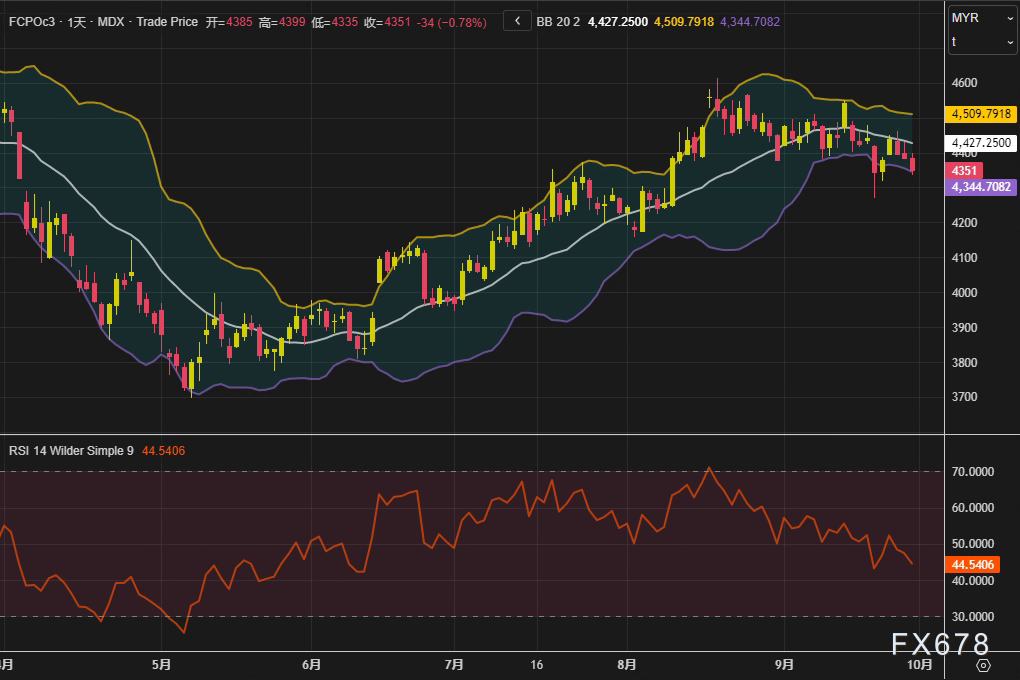1020x680 pixels.
Task: Click the 10月 label on time axis
Action: point(920,664)
